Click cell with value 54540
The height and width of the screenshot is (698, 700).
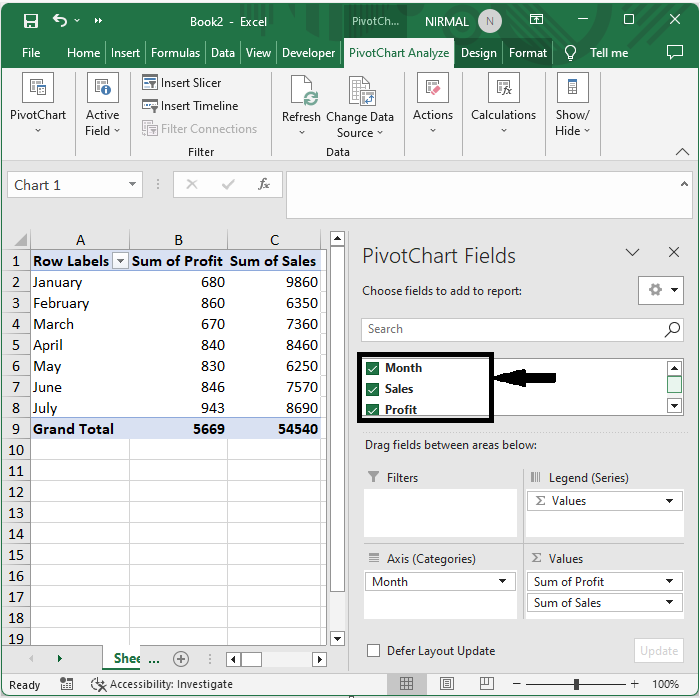point(274,429)
